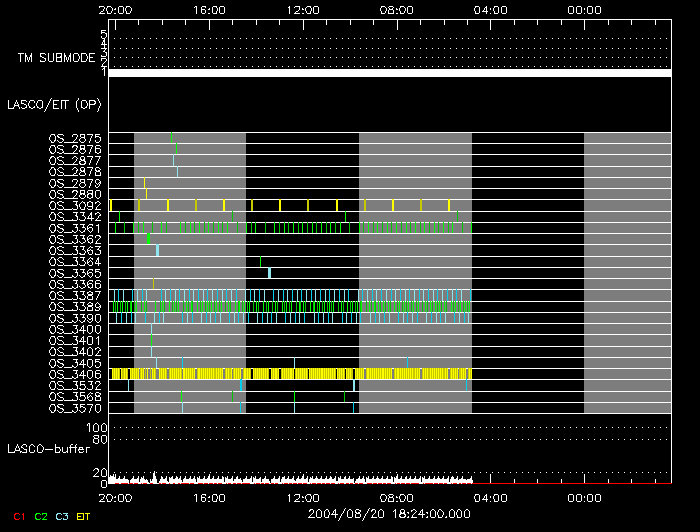Click the white TM SUBMODE status bar
The height and width of the screenshot is (532, 700).
point(389,73)
